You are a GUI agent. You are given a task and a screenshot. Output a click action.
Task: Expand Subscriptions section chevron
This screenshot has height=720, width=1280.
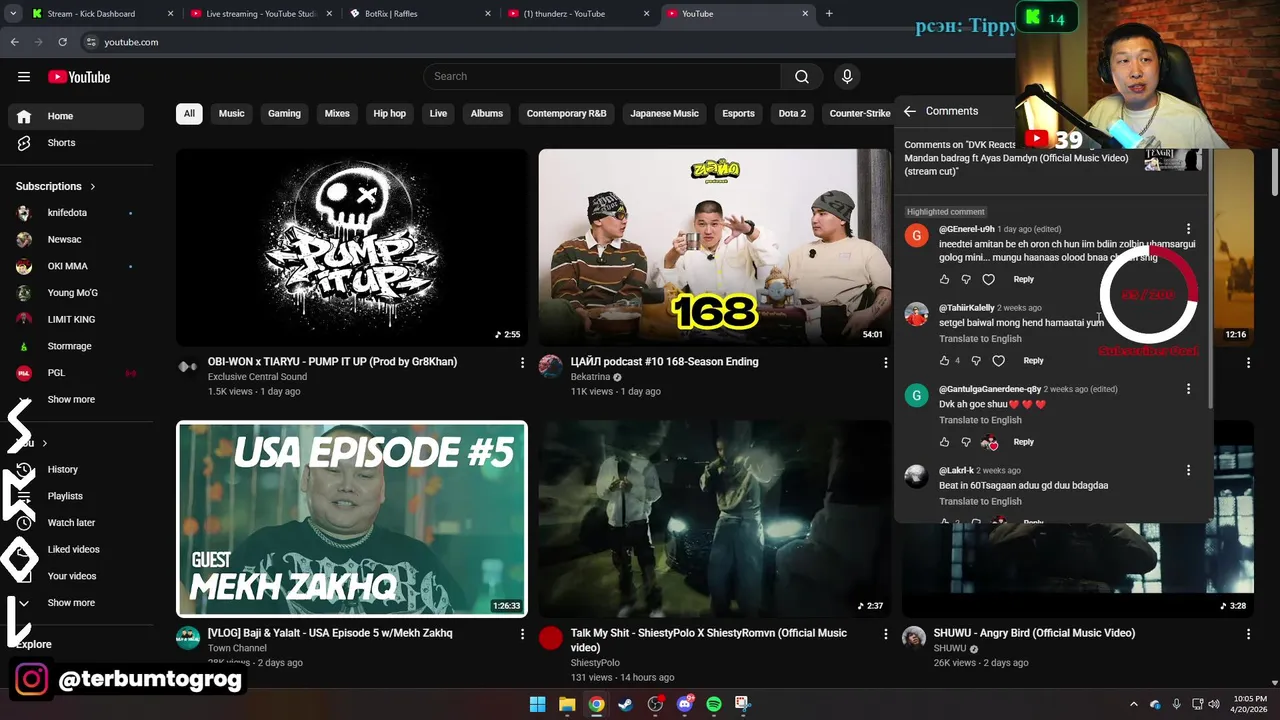(x=93, y=186)
